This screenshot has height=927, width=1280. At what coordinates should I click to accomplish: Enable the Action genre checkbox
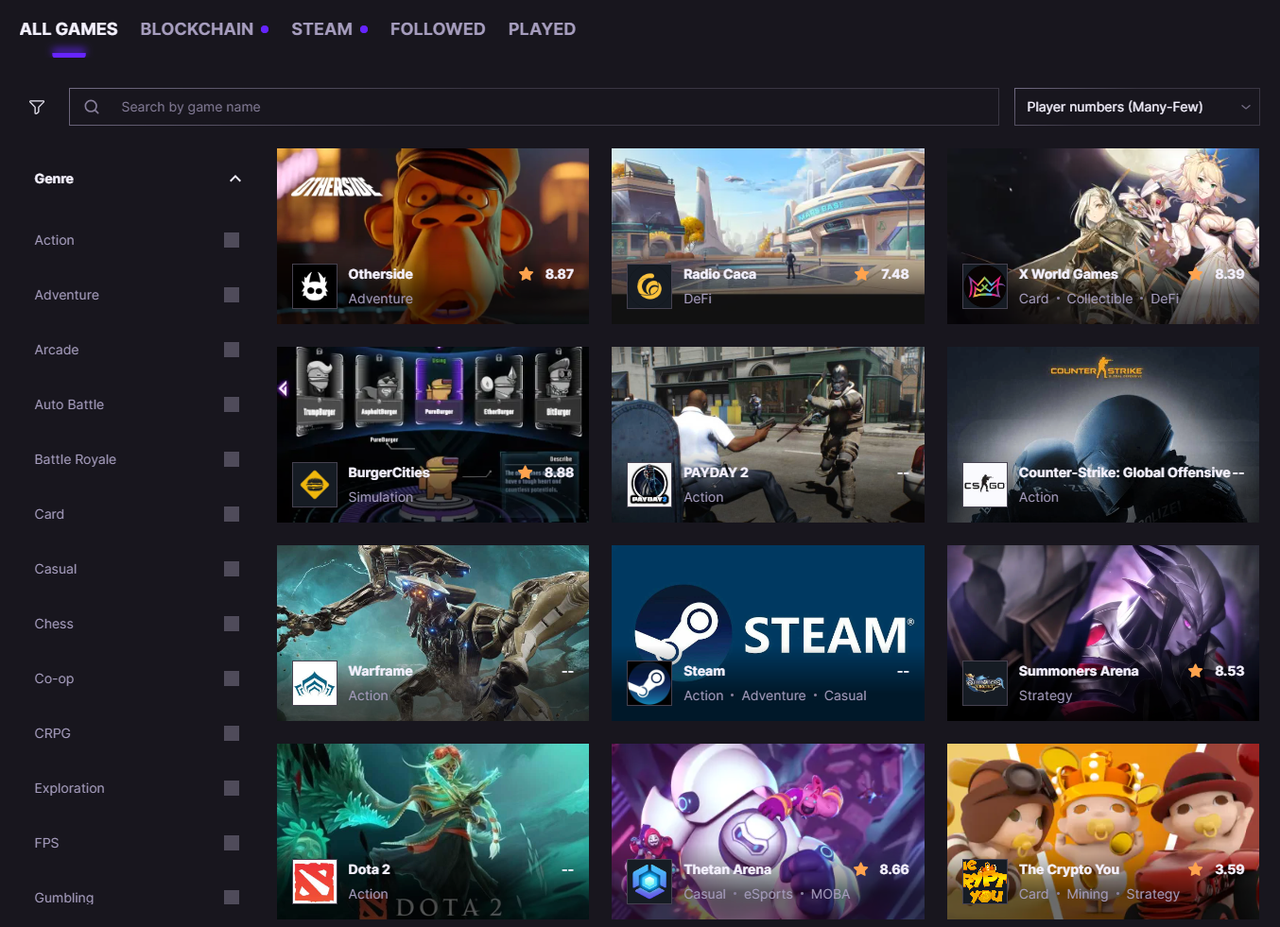[x=231, y=240]
